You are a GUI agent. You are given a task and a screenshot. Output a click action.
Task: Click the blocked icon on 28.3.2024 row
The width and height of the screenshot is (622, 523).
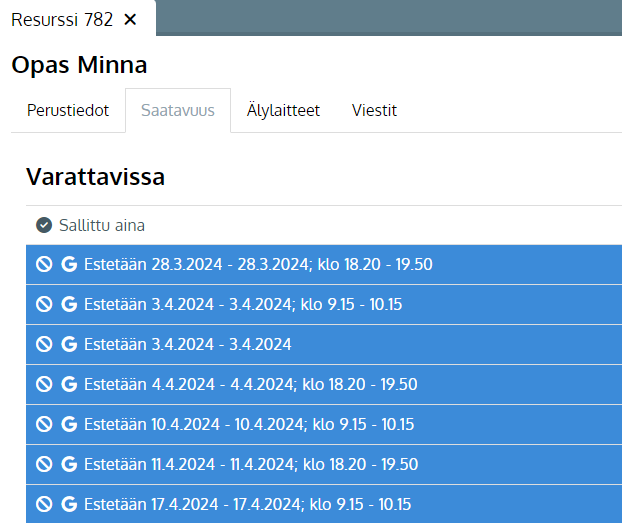(44, 264)
